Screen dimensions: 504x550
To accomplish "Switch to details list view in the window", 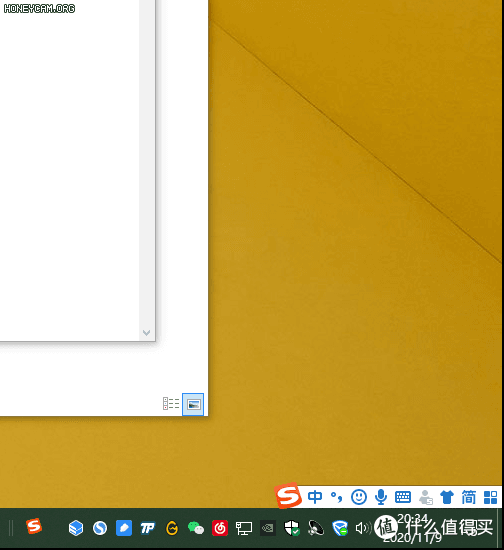I will pyautogui.click(x=171, y=403).
